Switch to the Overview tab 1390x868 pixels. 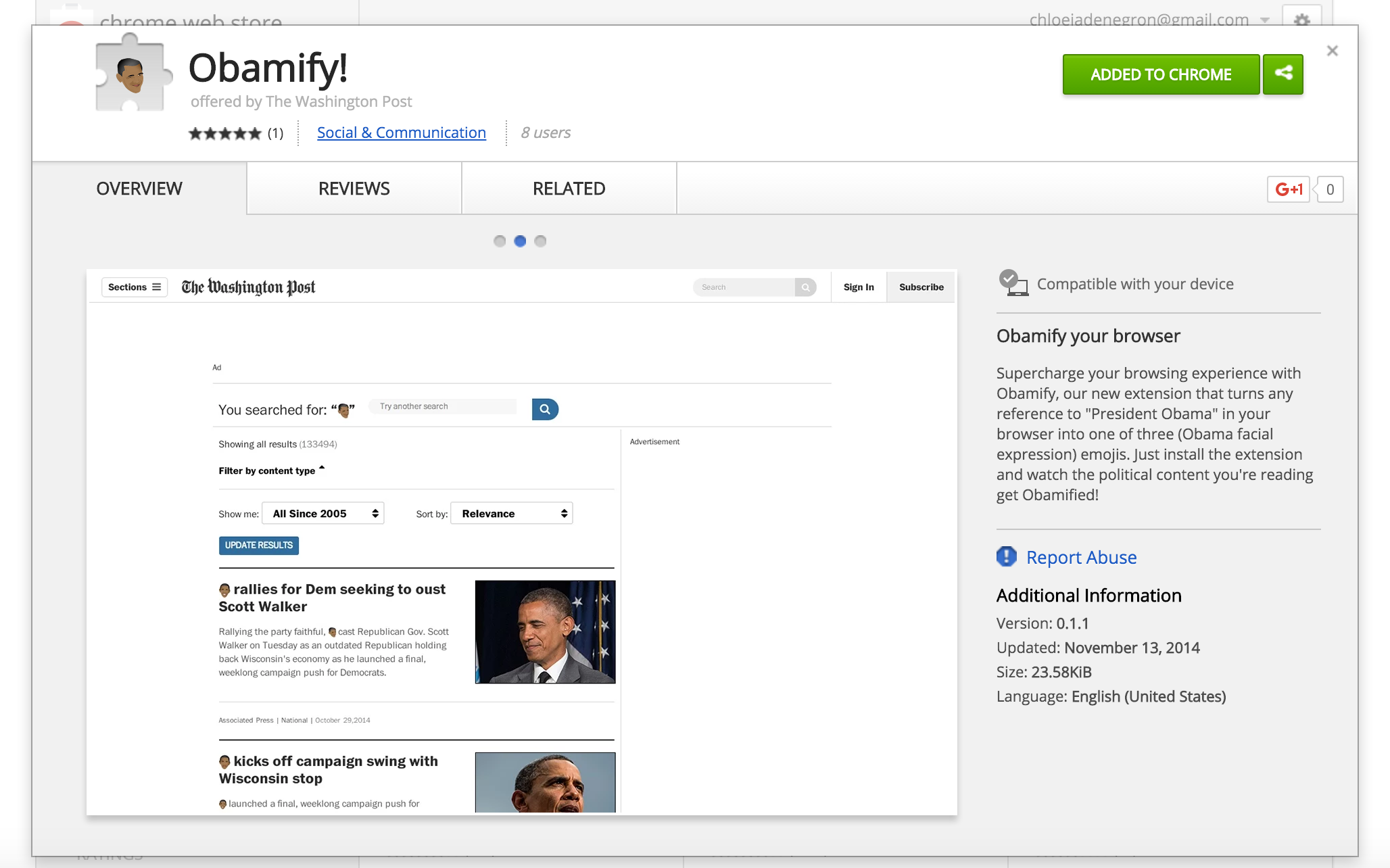tap(139, 189)
